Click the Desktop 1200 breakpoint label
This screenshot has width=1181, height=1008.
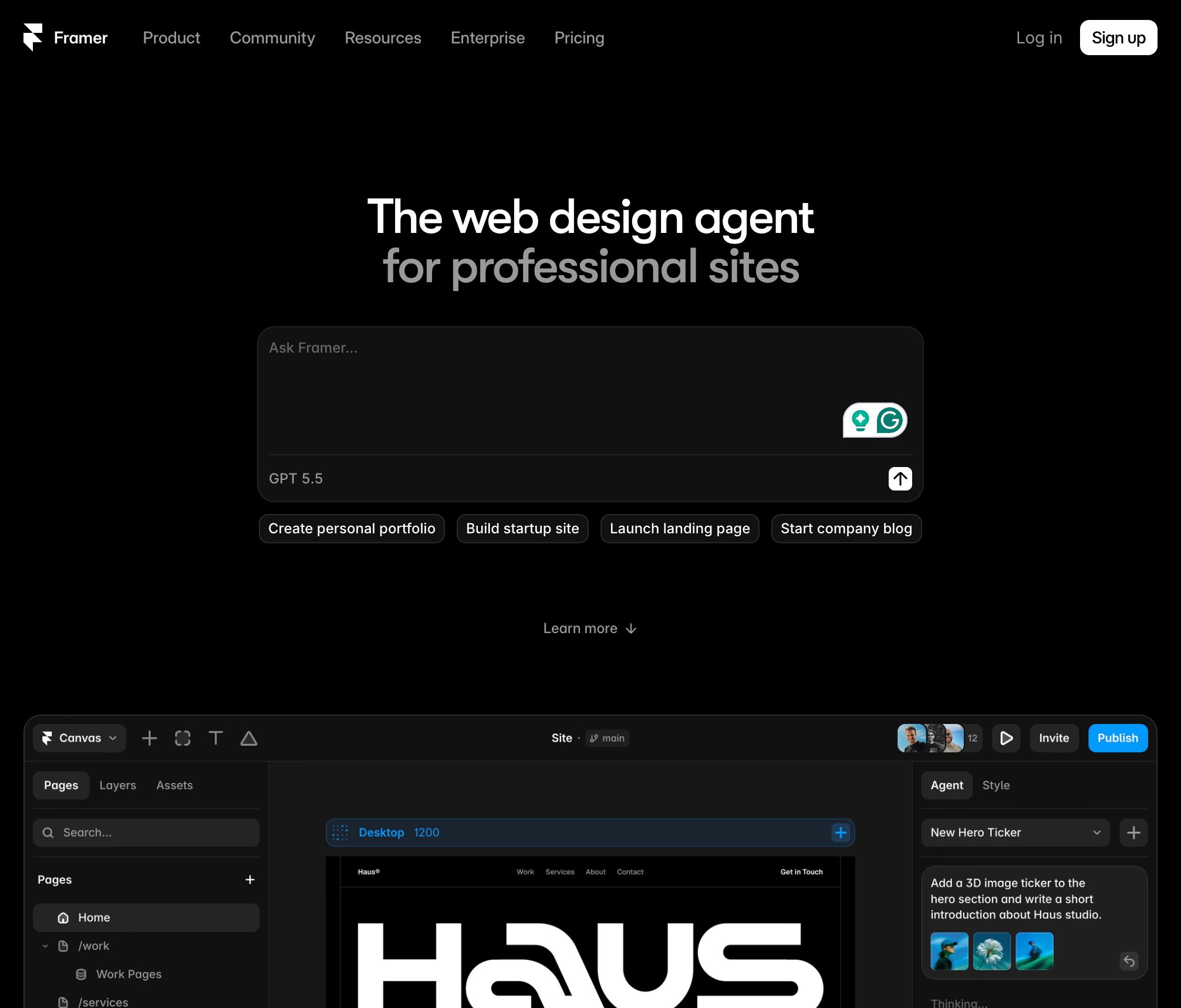(399, 833)
